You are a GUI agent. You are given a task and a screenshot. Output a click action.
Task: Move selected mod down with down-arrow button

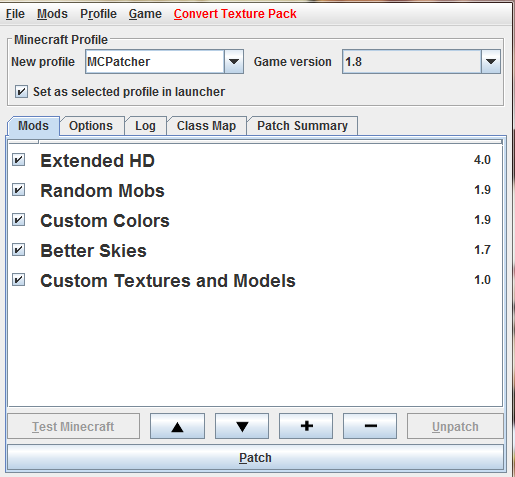click(242, 426)
